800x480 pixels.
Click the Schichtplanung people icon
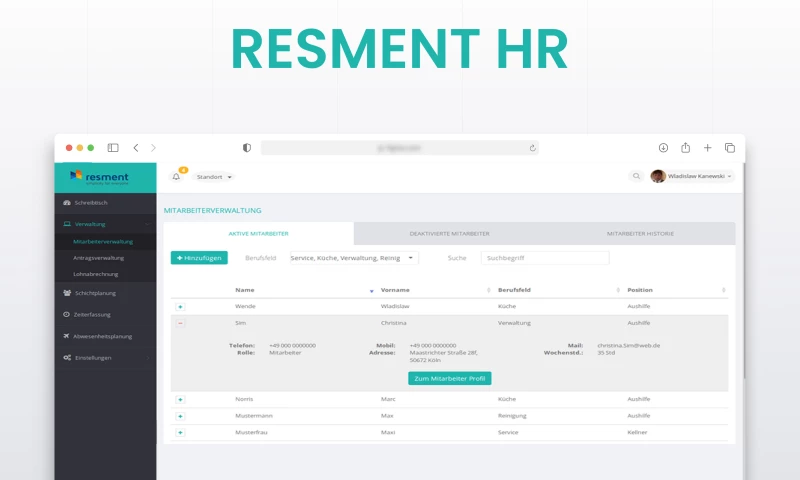click(x=67, y=293)
